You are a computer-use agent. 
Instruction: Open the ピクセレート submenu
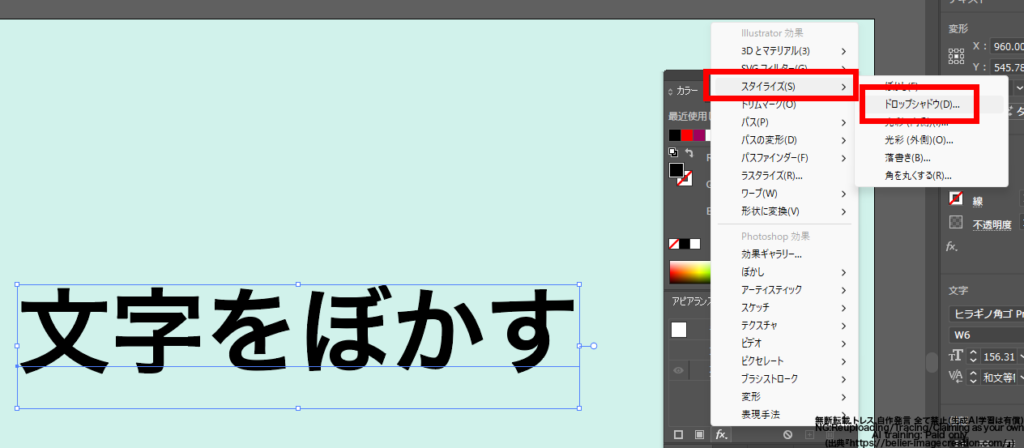point(784,360)
